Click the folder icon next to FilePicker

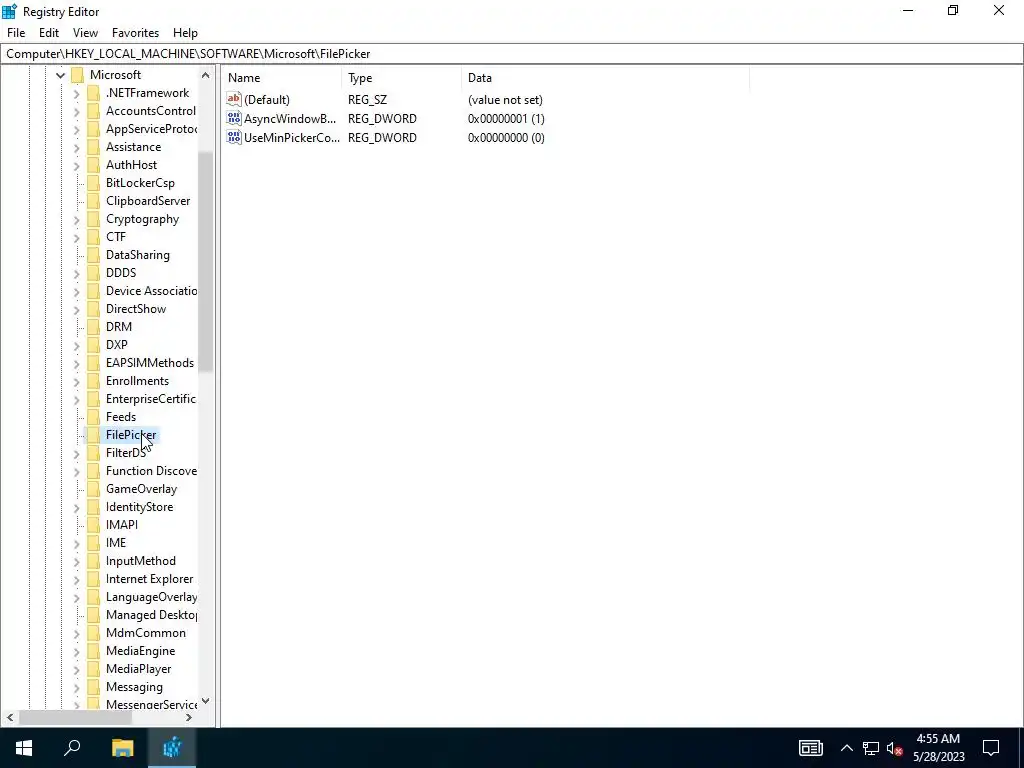tap(93, 435)
